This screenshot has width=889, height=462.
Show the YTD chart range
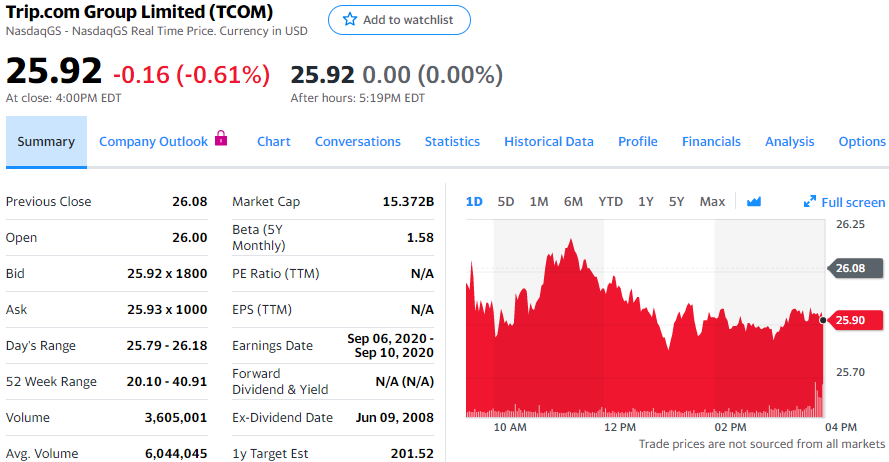pos(610,202)
